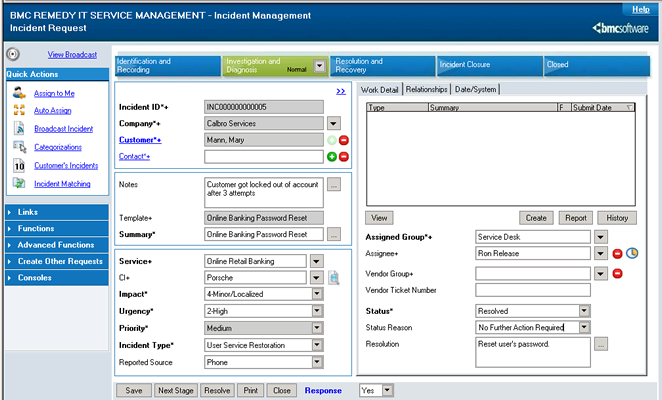Clear Customer with red minus icon
662x400 pixels.
tap(344, 140)
